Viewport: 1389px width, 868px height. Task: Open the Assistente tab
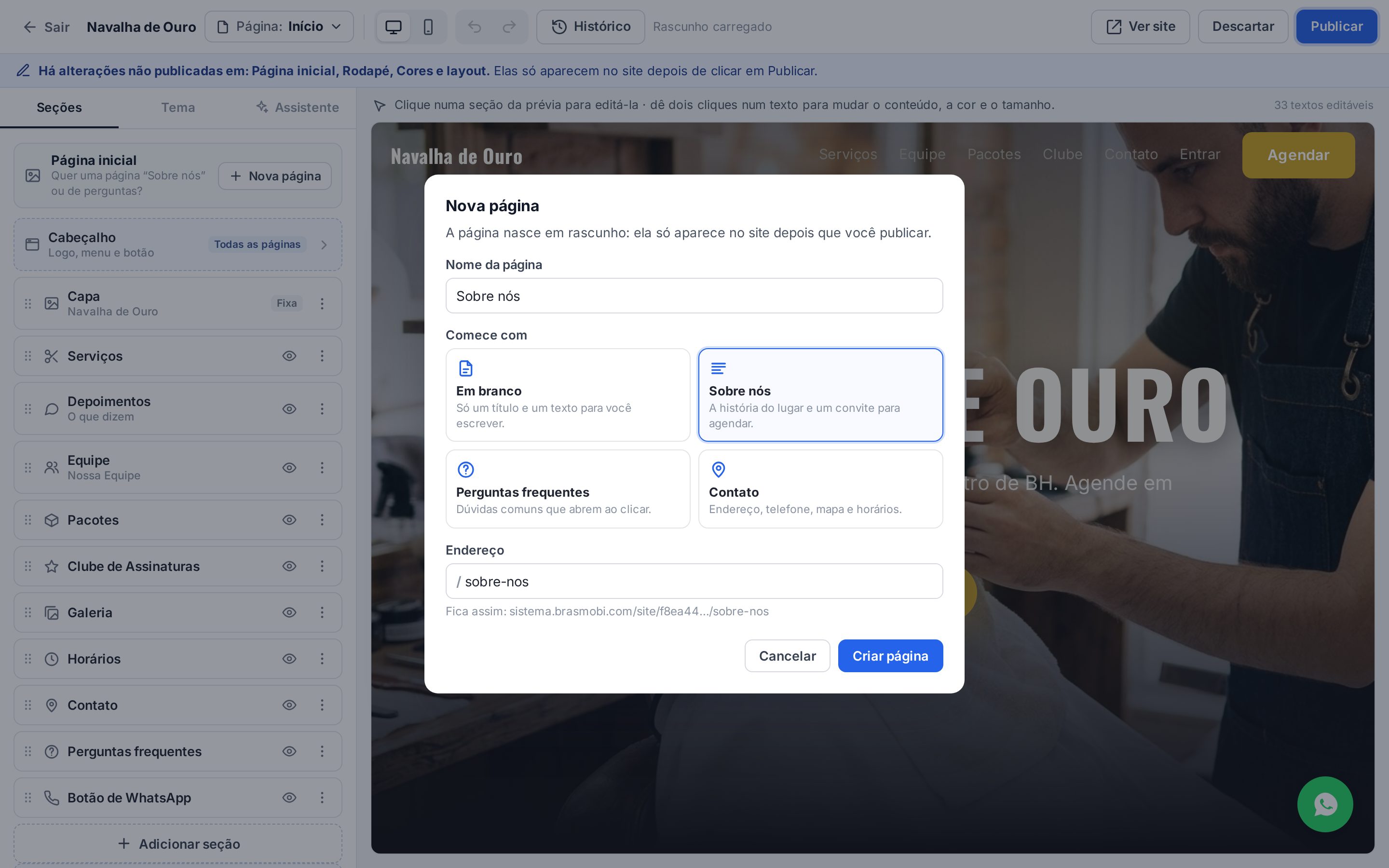pyautogui.click(x=297, y=108)
